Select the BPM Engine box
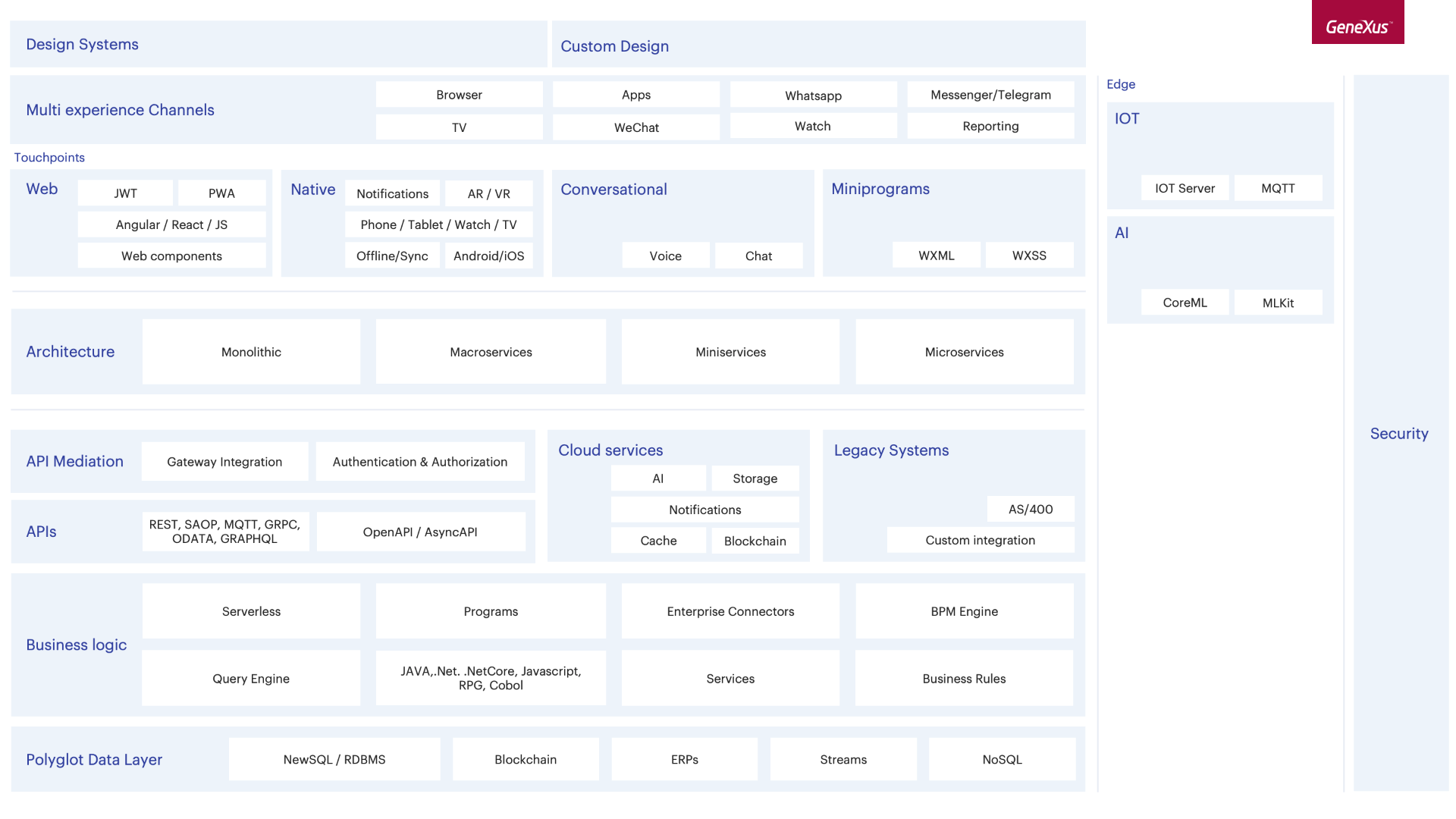 (x=964, y=611)
